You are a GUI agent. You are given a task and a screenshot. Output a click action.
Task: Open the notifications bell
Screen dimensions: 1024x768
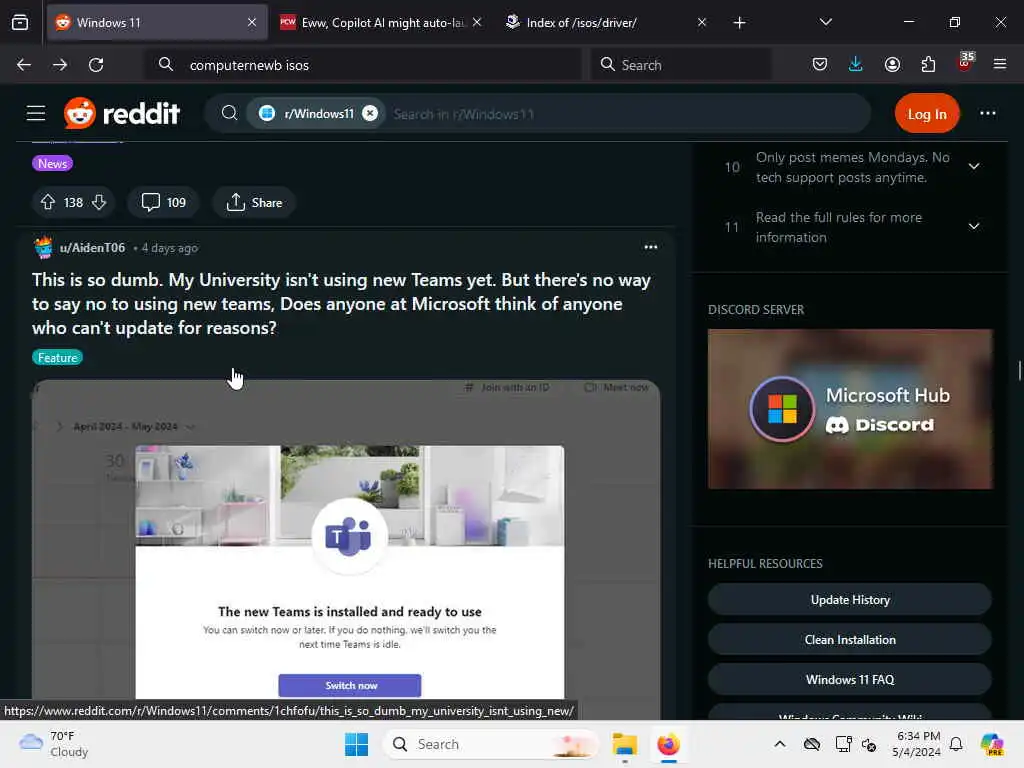956,744
